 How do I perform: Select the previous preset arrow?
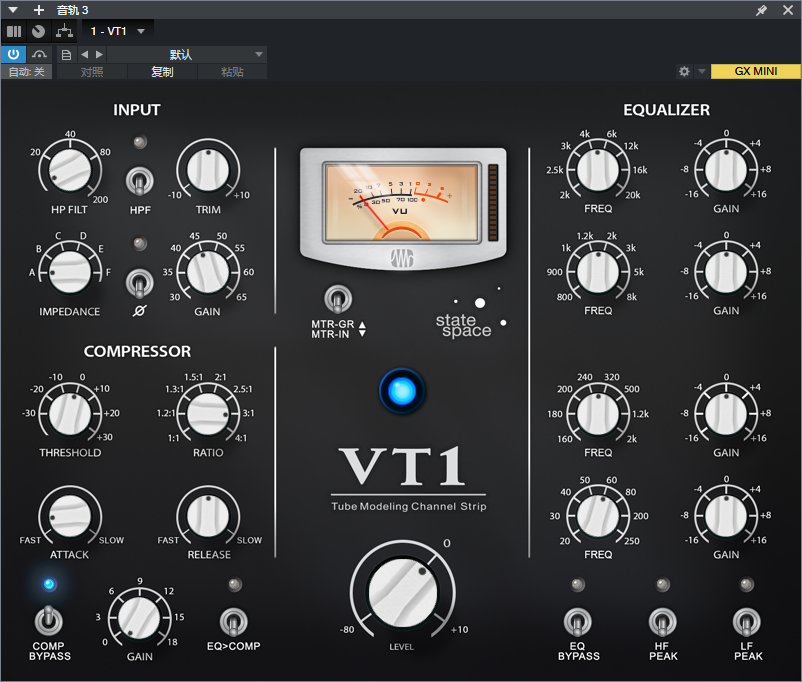(84, 54)
